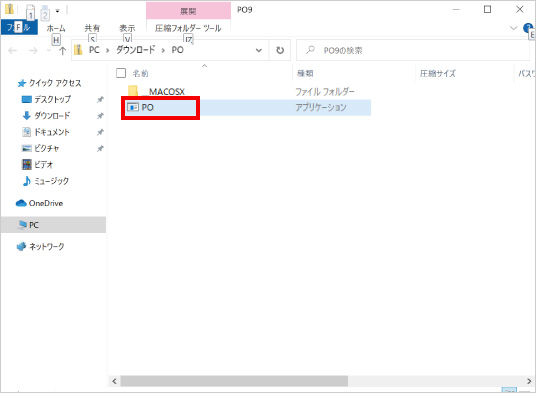
Task: Click the forward navigation arrow
Action: (x=33, y=51)
